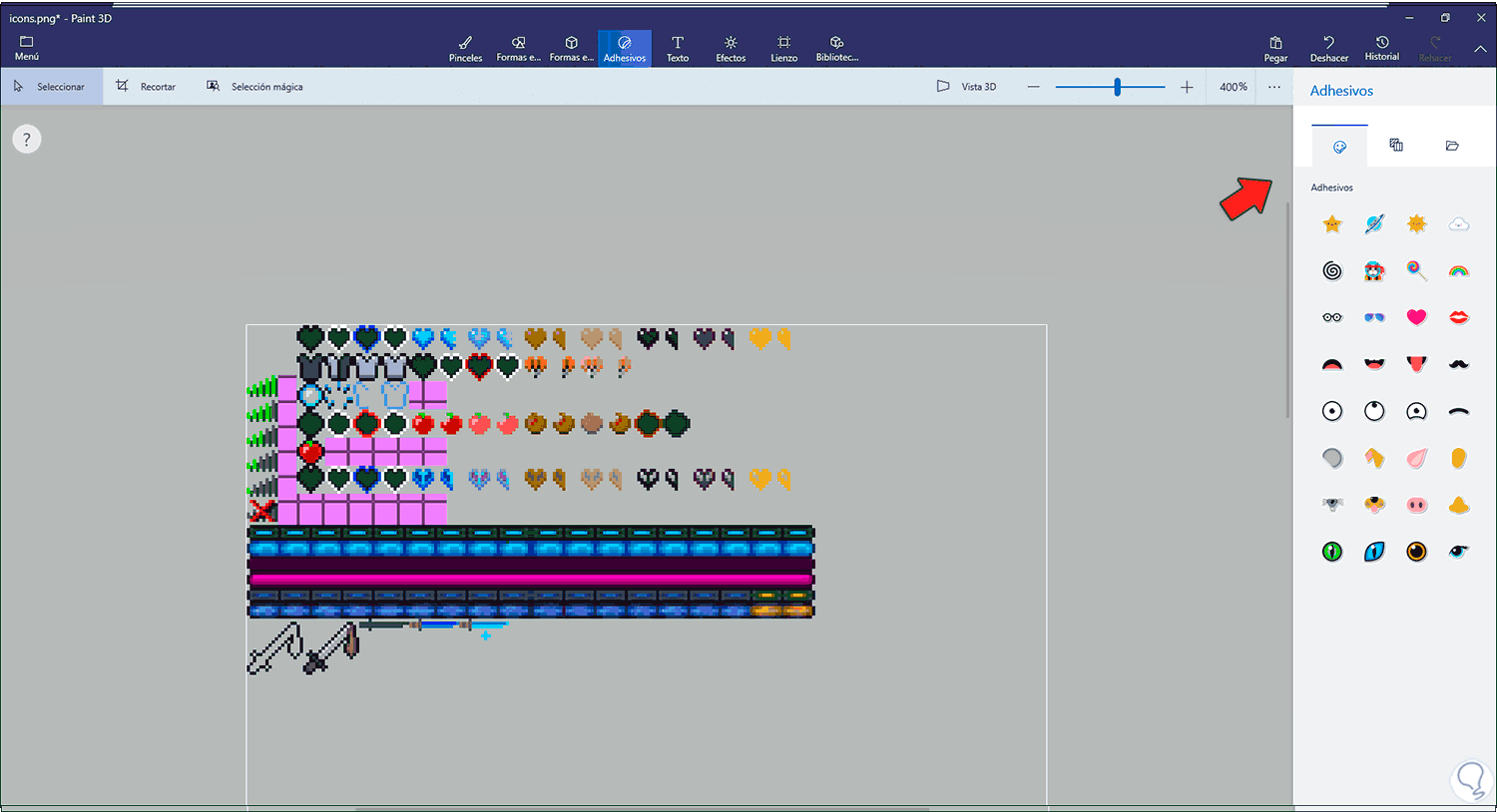The image size is (1497, 812).
Task: Pick the orange owl eye sticker
Action: pos(1417,552)
